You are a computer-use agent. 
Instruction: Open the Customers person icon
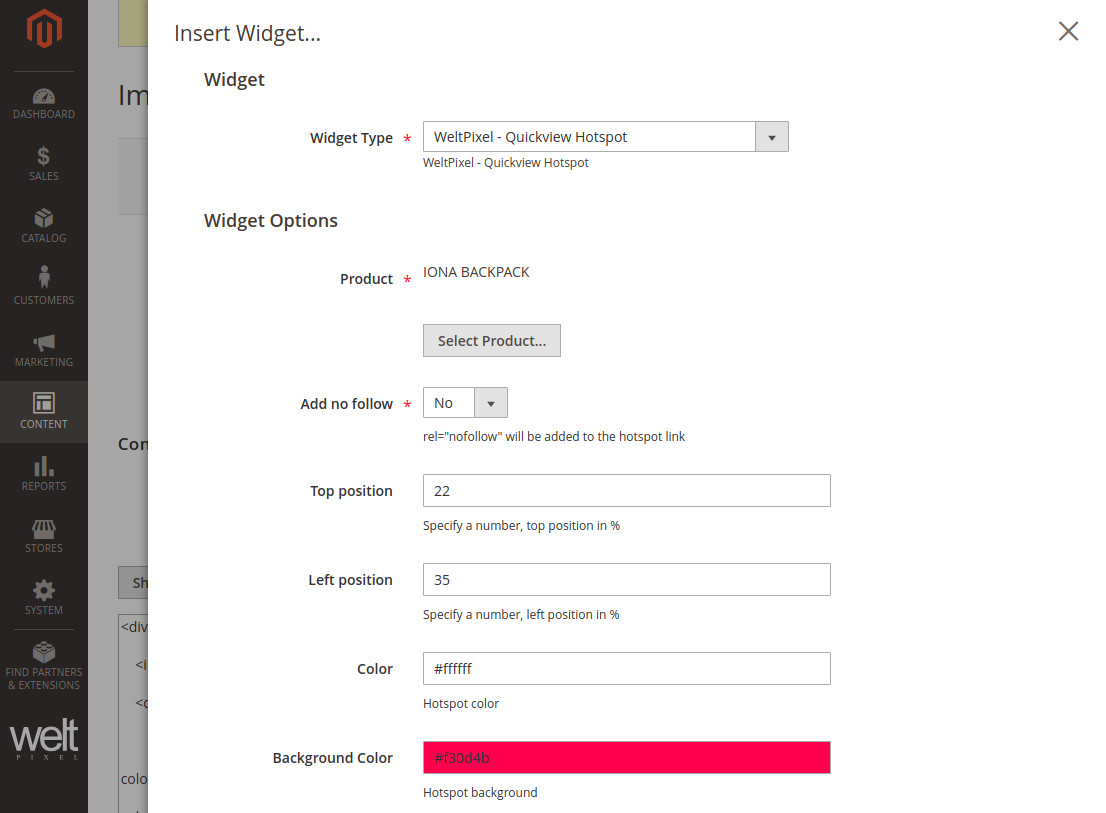click(43, 278)
